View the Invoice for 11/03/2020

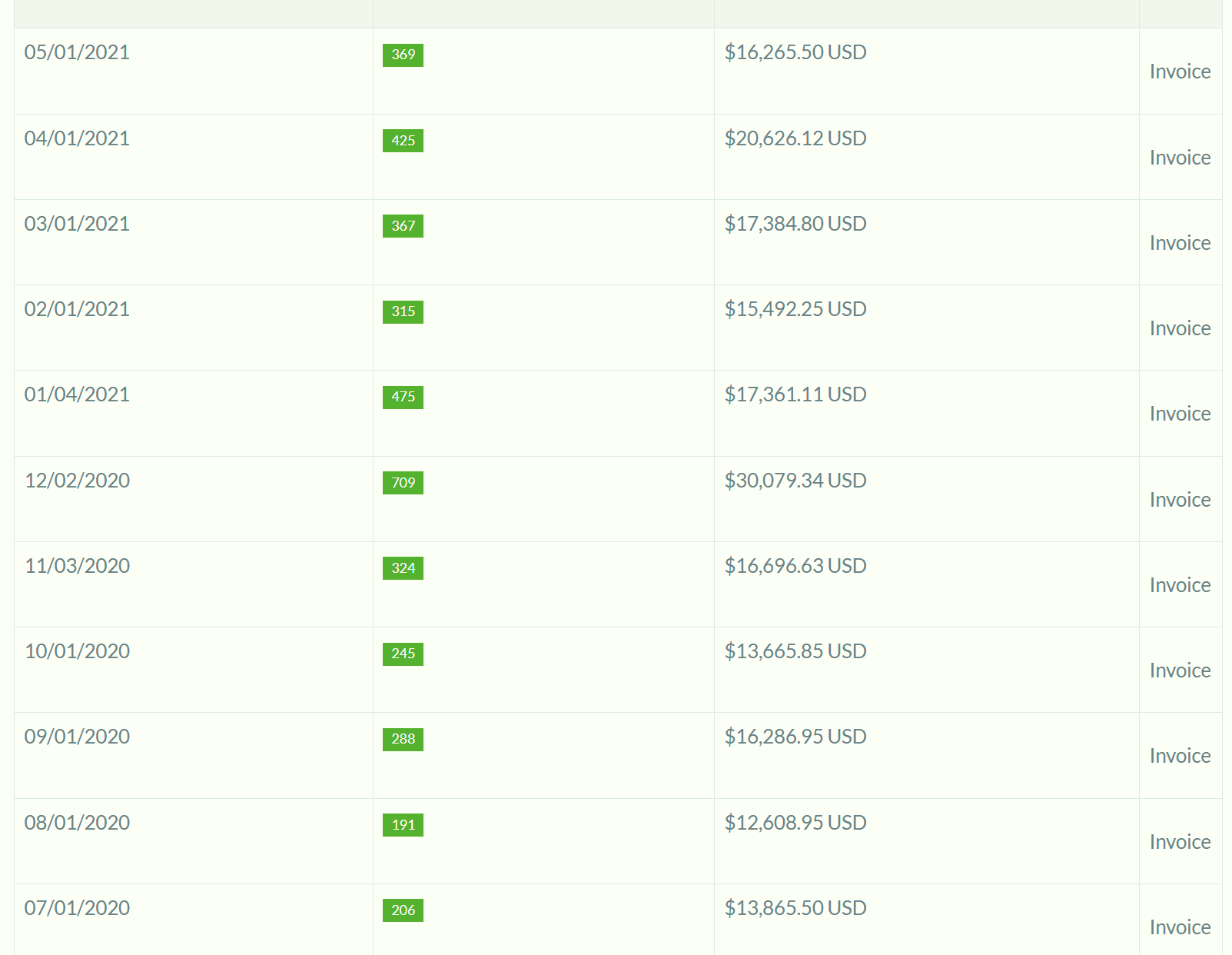point(1180,585)
